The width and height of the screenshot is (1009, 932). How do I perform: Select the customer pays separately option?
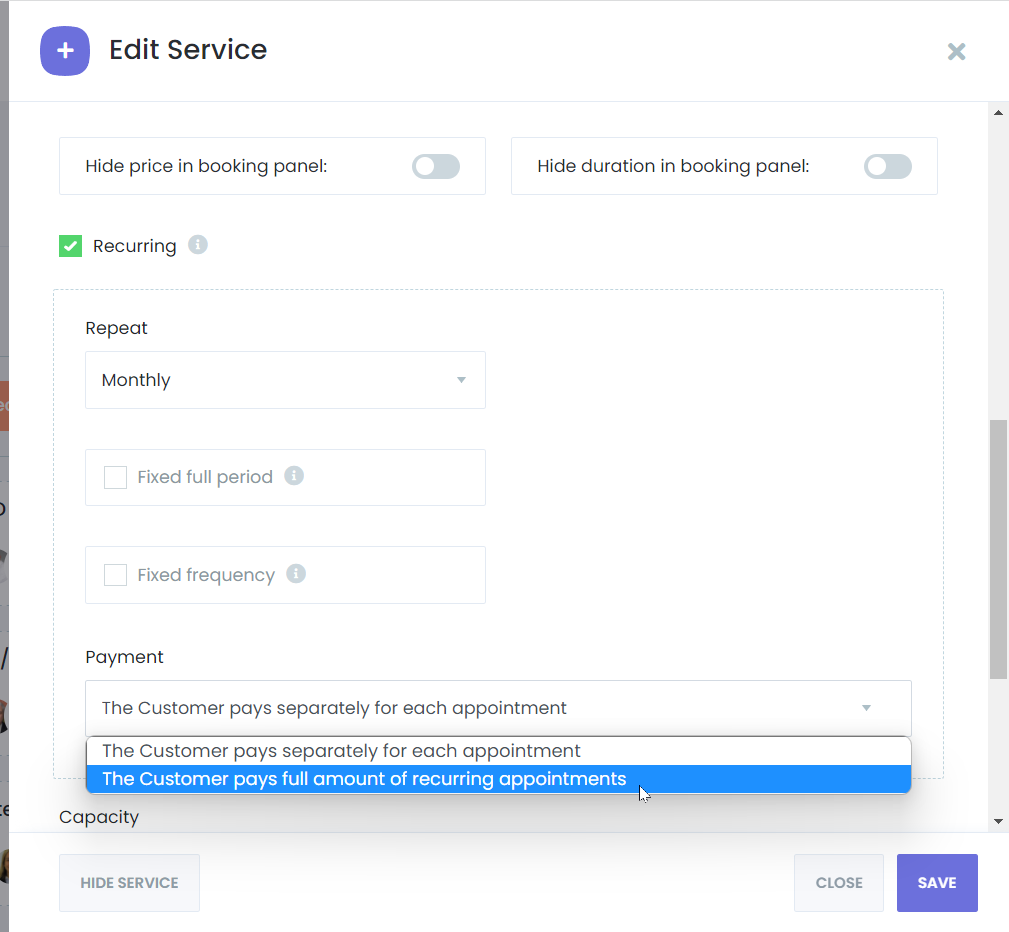(340, 750)
